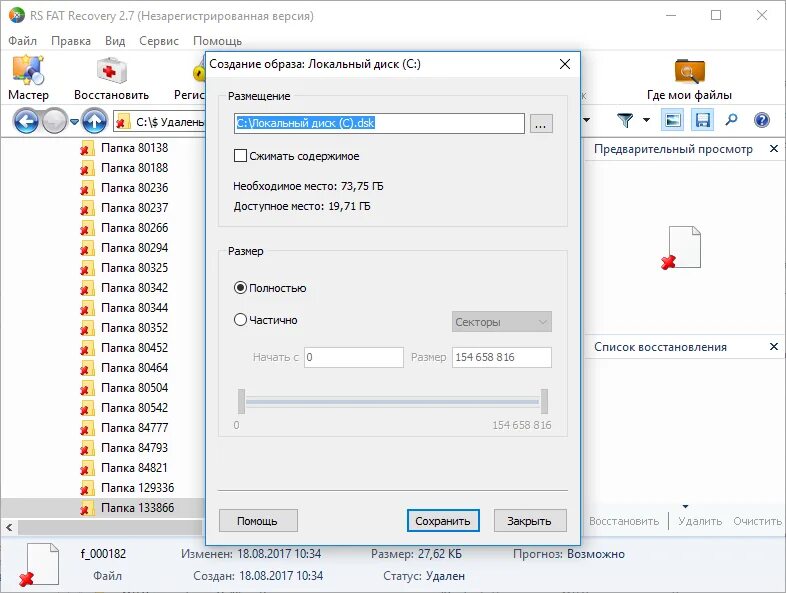Select the Частично radio option
The height and width of the screenshot is (593, 786).
point(240,319)
